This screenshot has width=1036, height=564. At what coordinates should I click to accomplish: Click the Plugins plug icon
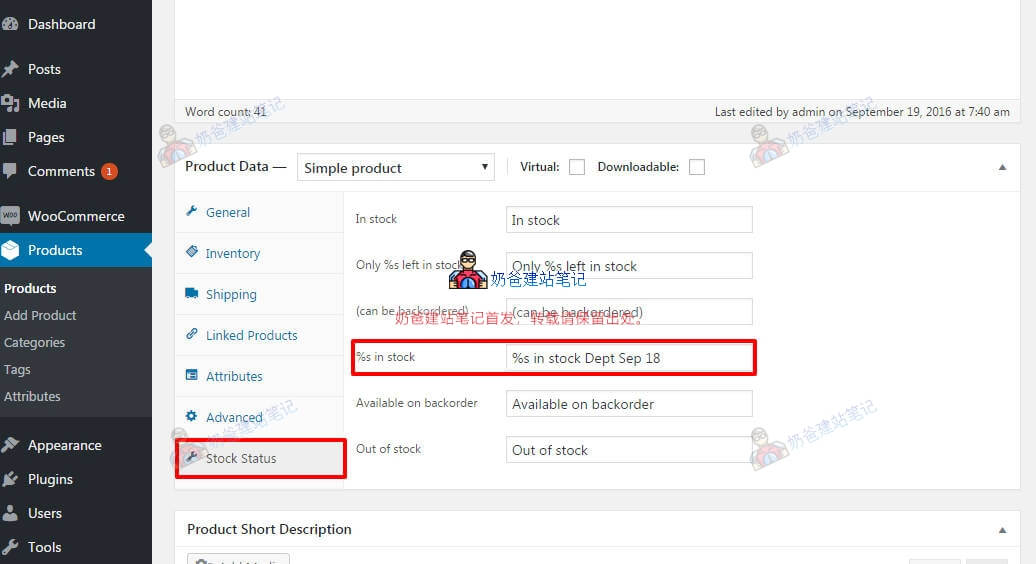coord(10,479)
